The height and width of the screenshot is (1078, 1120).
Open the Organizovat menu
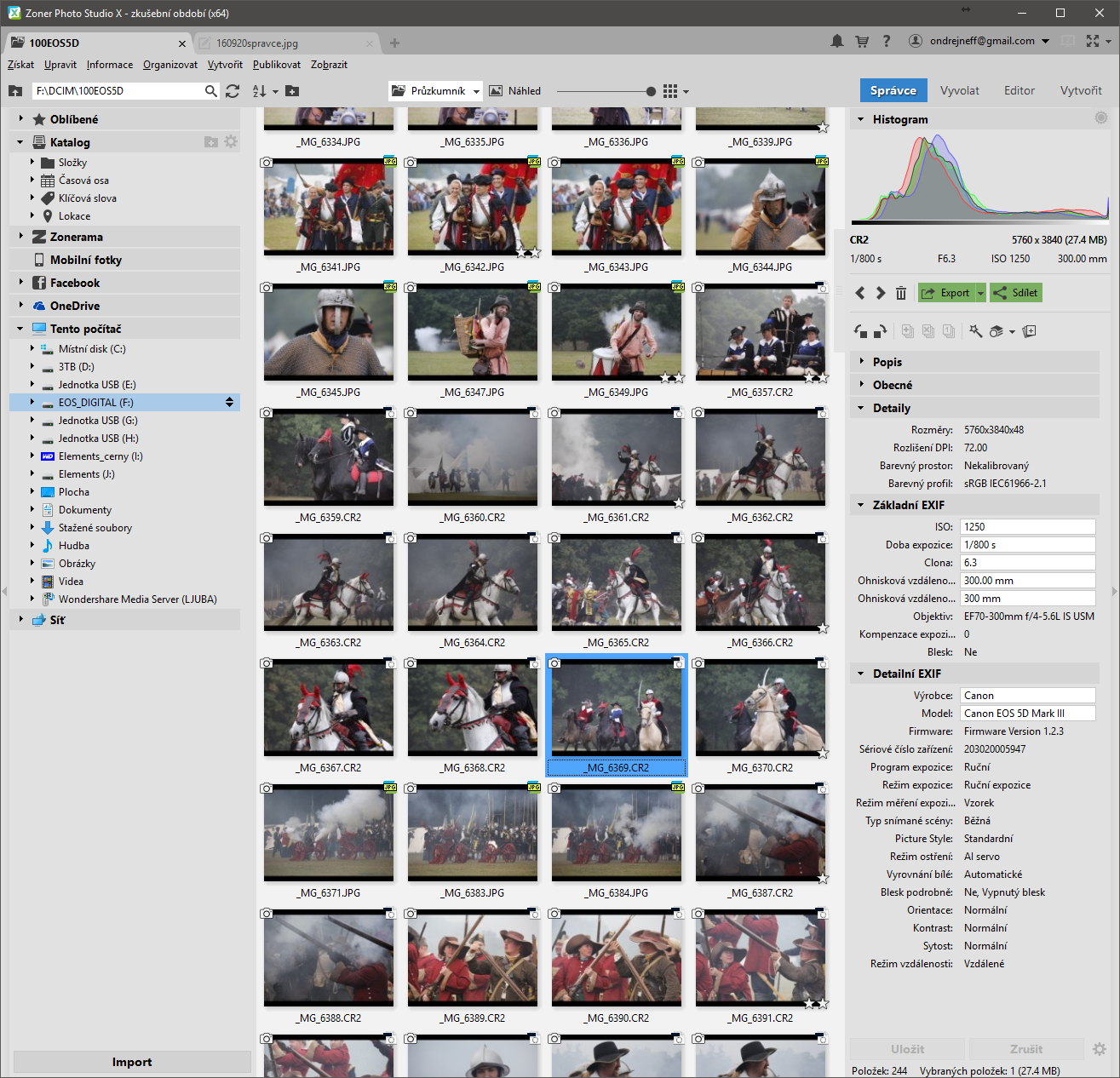169,65
